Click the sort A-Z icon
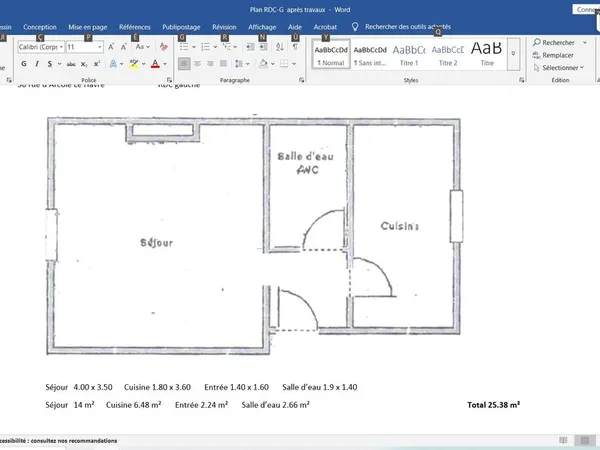Viewport: 600px width, 450px height. coord(280,47)
